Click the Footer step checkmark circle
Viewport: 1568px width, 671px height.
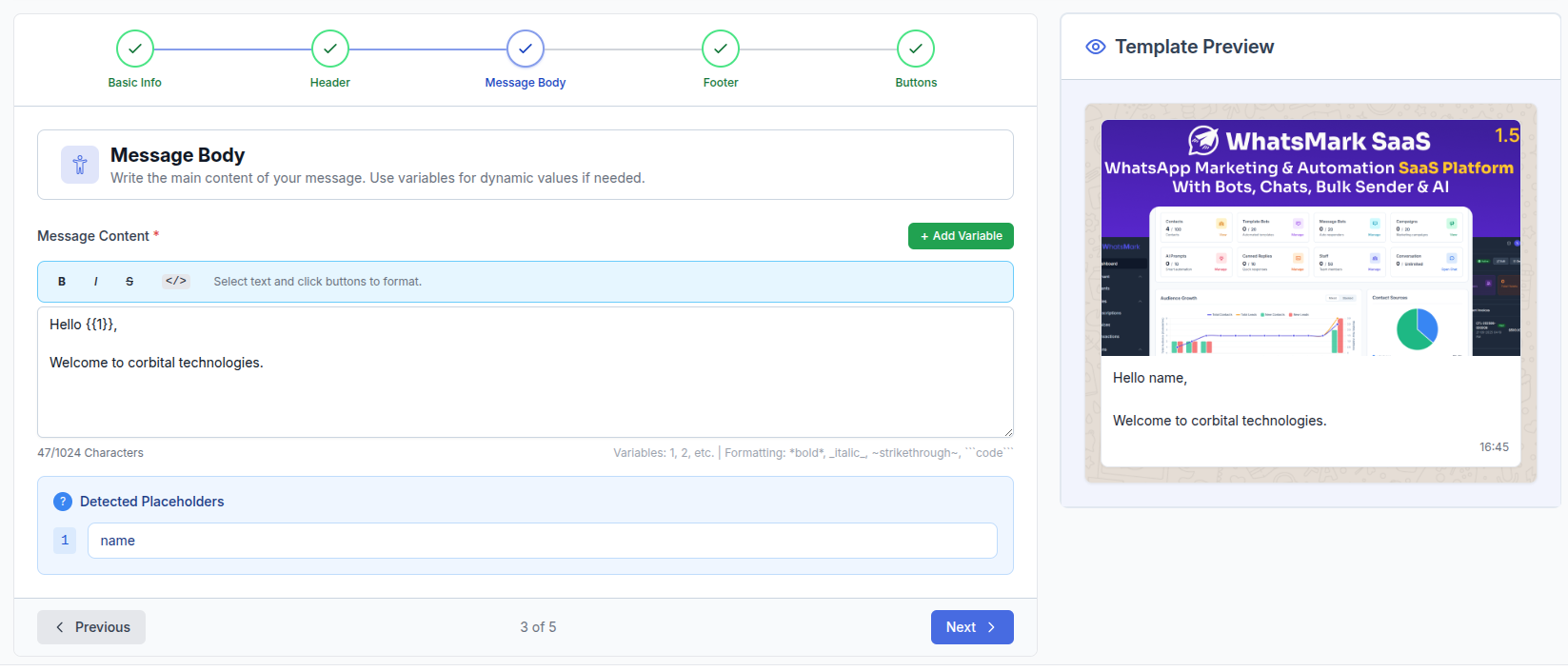[x=721, y=49]
